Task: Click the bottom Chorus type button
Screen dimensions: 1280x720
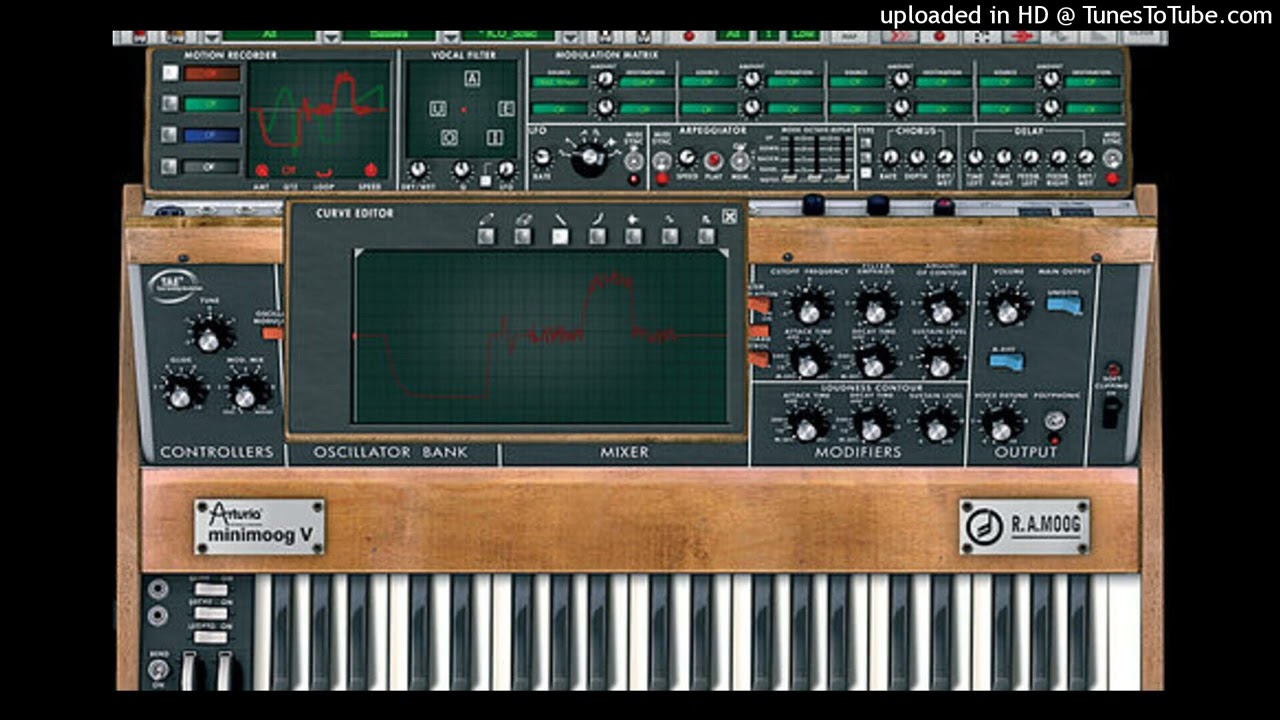Action: click(x=866, y=172)
